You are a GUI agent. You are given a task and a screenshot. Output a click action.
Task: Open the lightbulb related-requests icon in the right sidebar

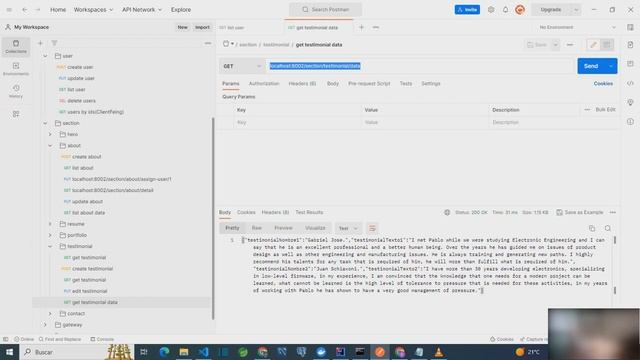(630, 102)
